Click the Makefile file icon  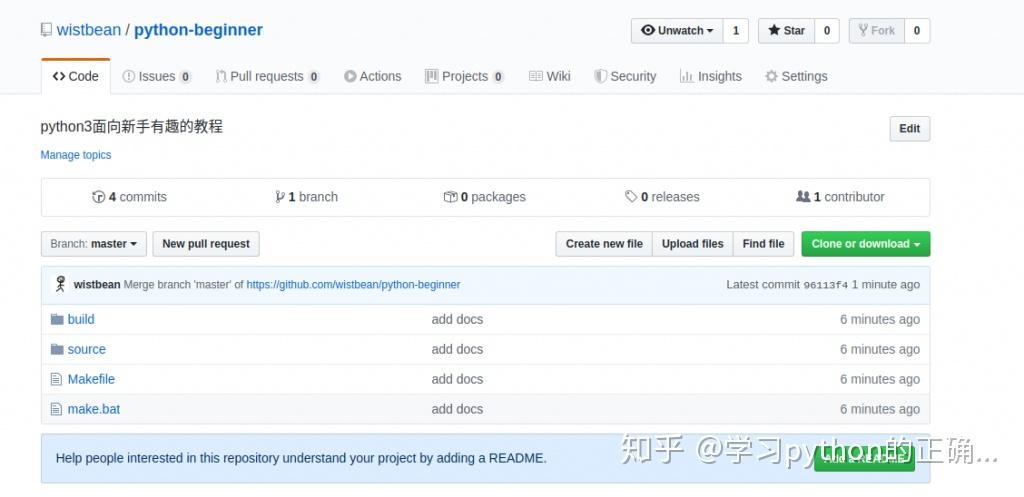pyautogui.click(x=57, y=379)
